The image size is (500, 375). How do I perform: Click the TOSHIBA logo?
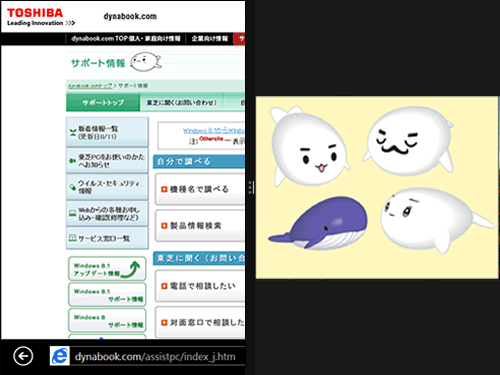pyautogui.click(x=35, y=13)
